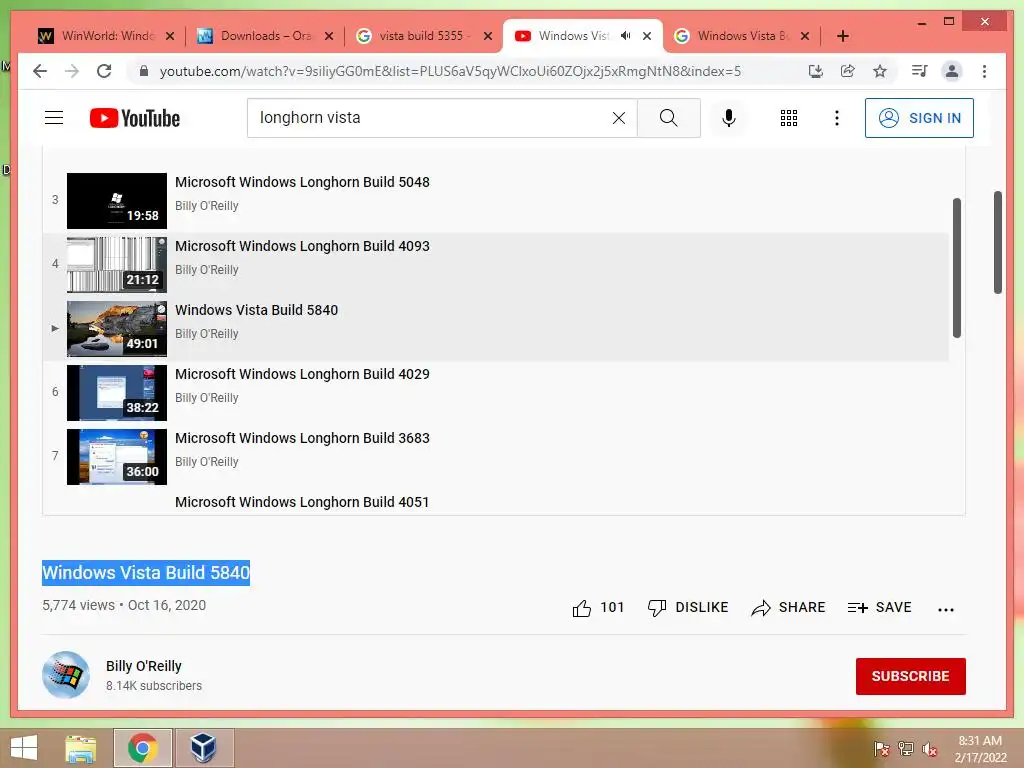Open the Windows Start button
Image resolution: width=1024 pixels, height=768 pixels.
24,748
